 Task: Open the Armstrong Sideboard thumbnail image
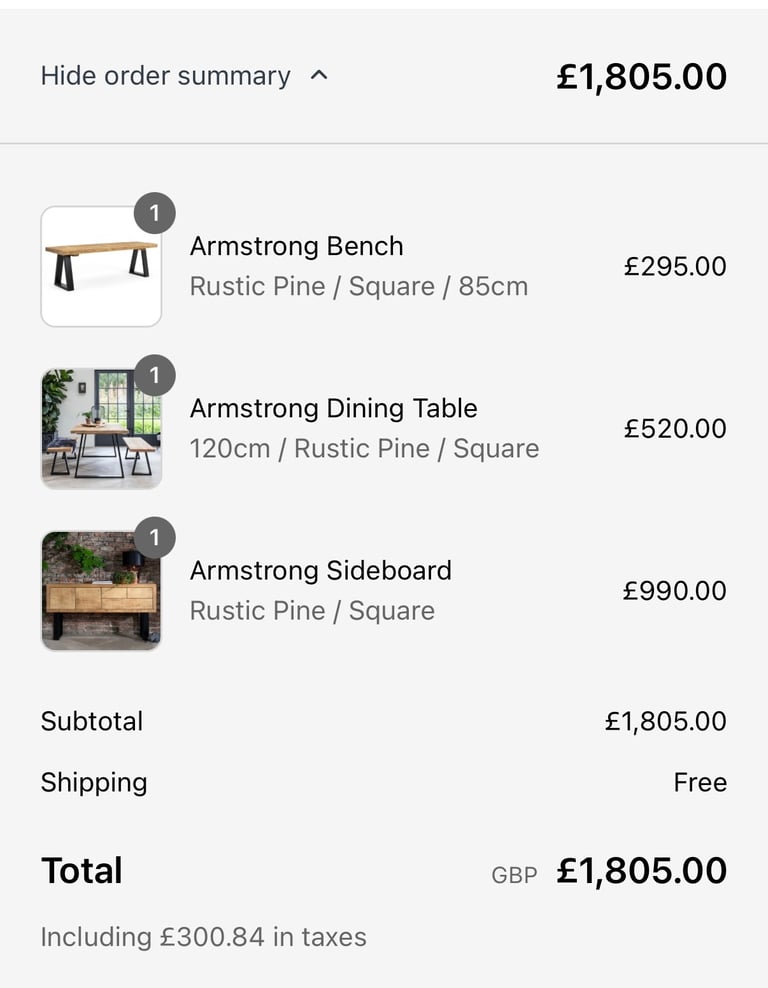tap(101, 590)
